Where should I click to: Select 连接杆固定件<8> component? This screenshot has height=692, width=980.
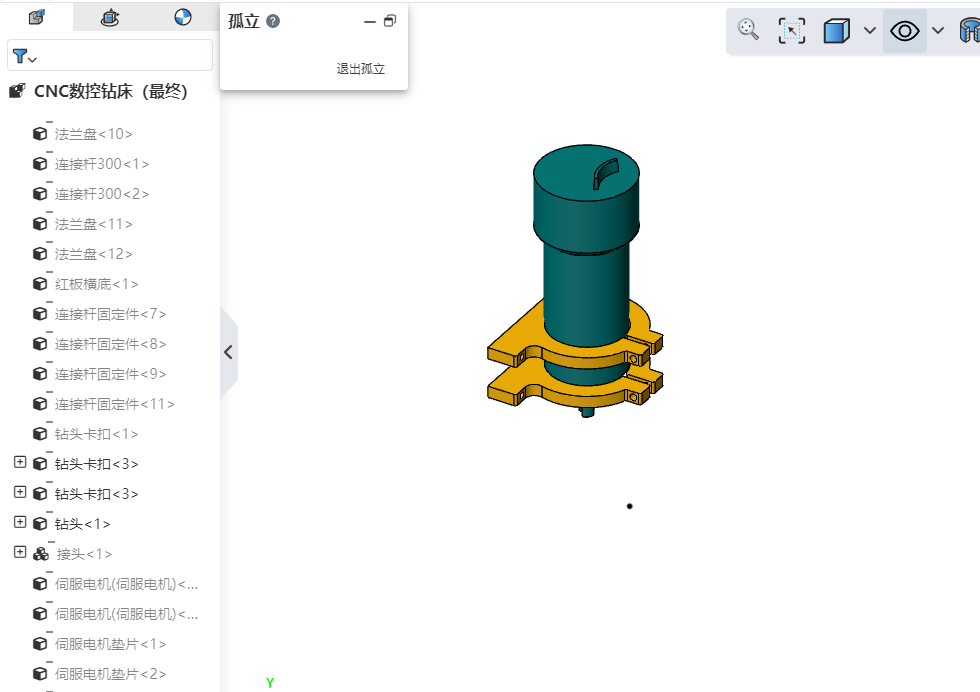click(x=110, y=344)
